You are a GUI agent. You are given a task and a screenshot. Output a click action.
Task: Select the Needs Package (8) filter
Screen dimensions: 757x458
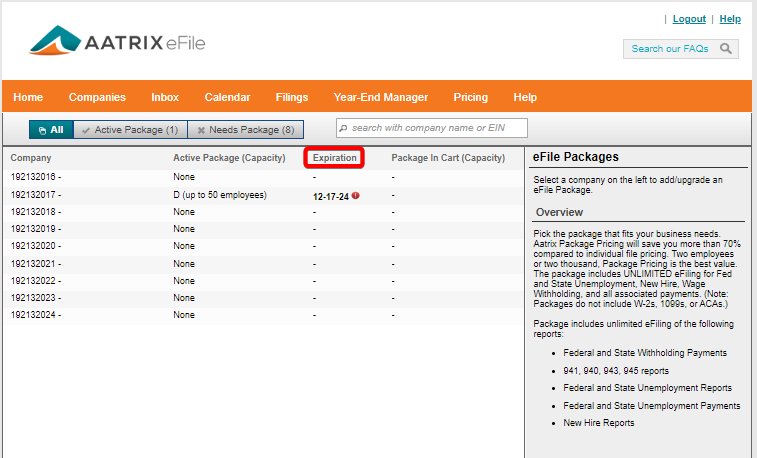pyautogui.click(x=246, y=129)
